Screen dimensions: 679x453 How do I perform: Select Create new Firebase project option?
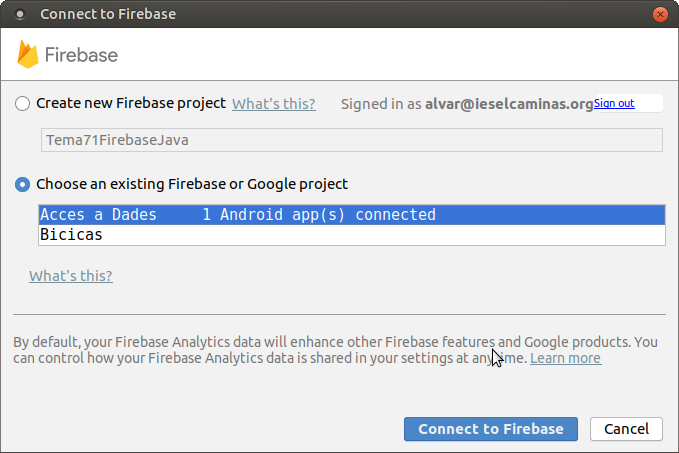point(23,103)
